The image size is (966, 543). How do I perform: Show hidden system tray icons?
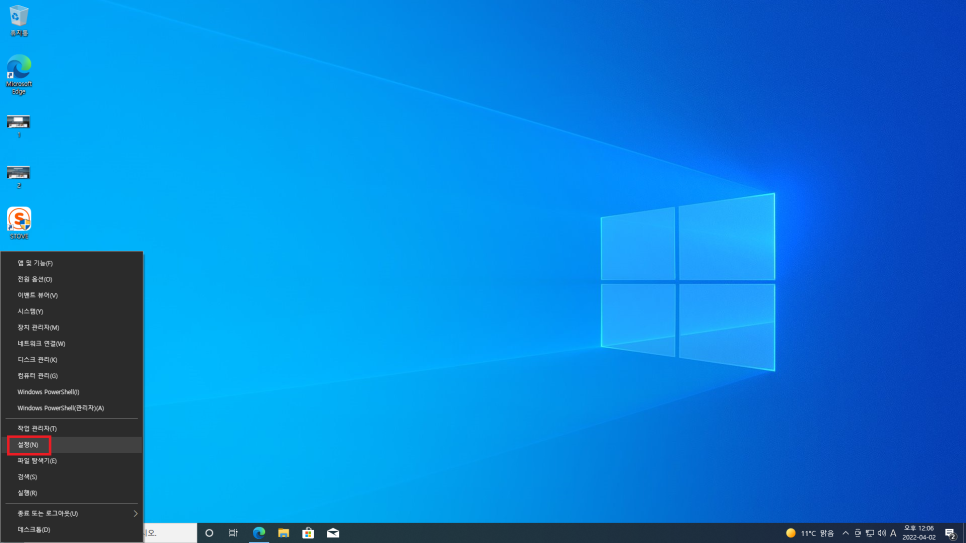tap(845, 533)
